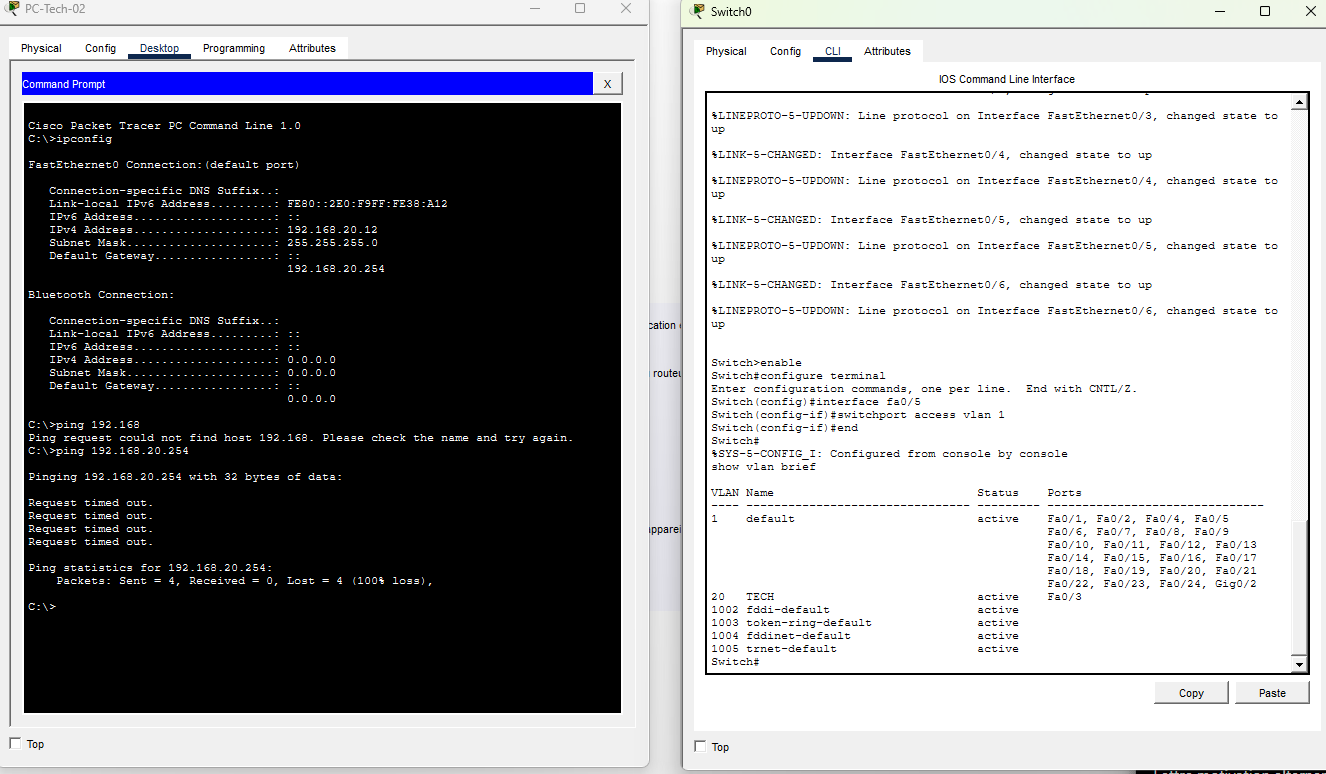Select the Desktop tab in PC-Tech-02

[160, 48]
